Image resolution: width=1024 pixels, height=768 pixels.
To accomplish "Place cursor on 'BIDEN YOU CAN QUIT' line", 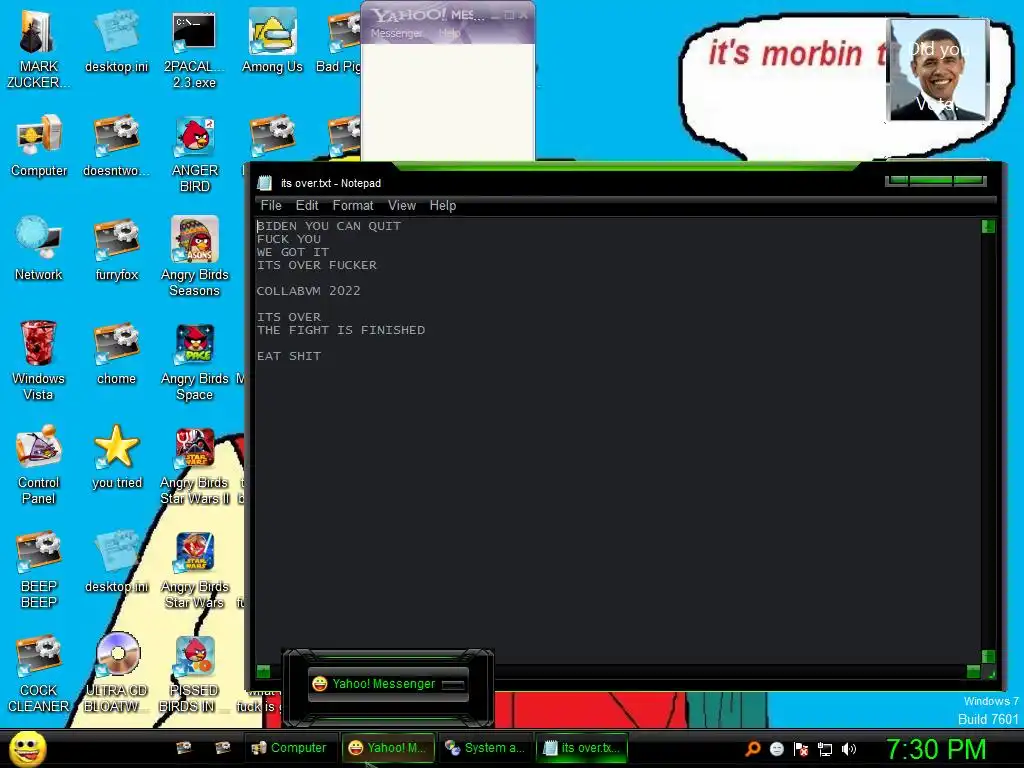I will [329, 226].
